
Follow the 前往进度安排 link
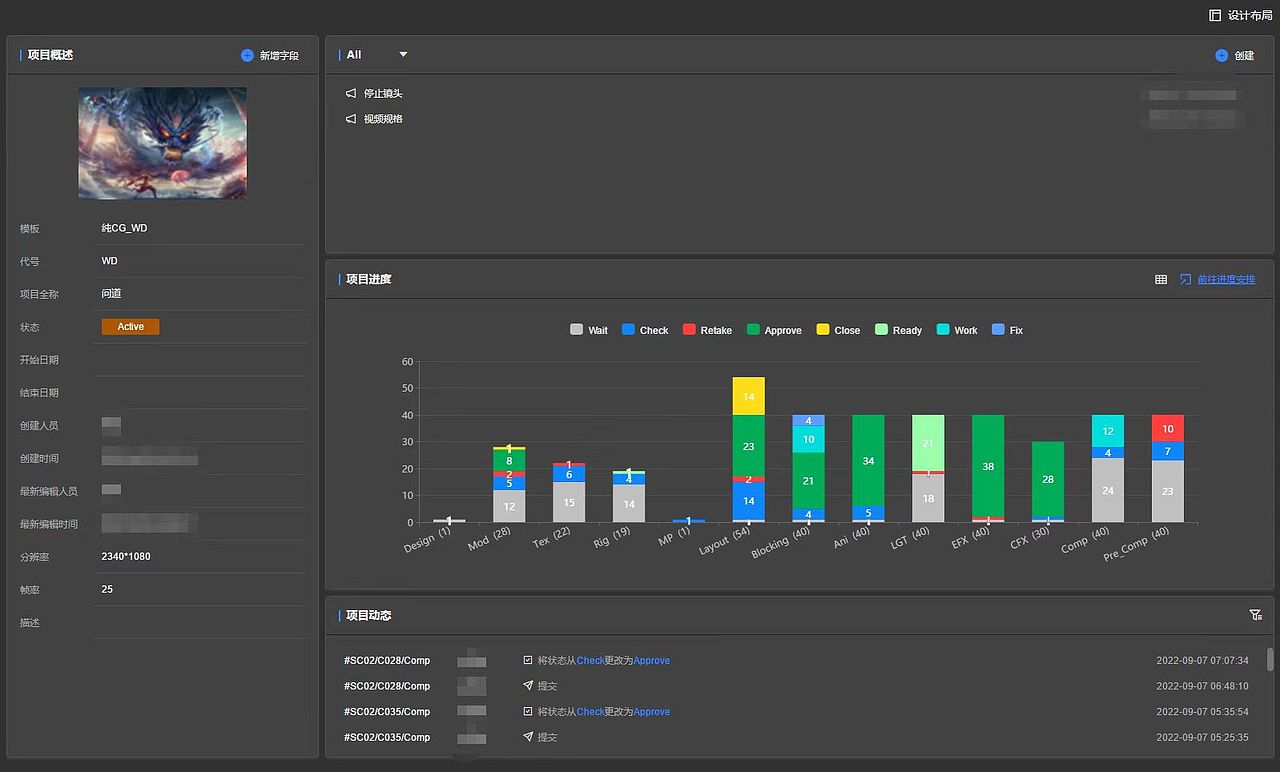[1226, 279]
